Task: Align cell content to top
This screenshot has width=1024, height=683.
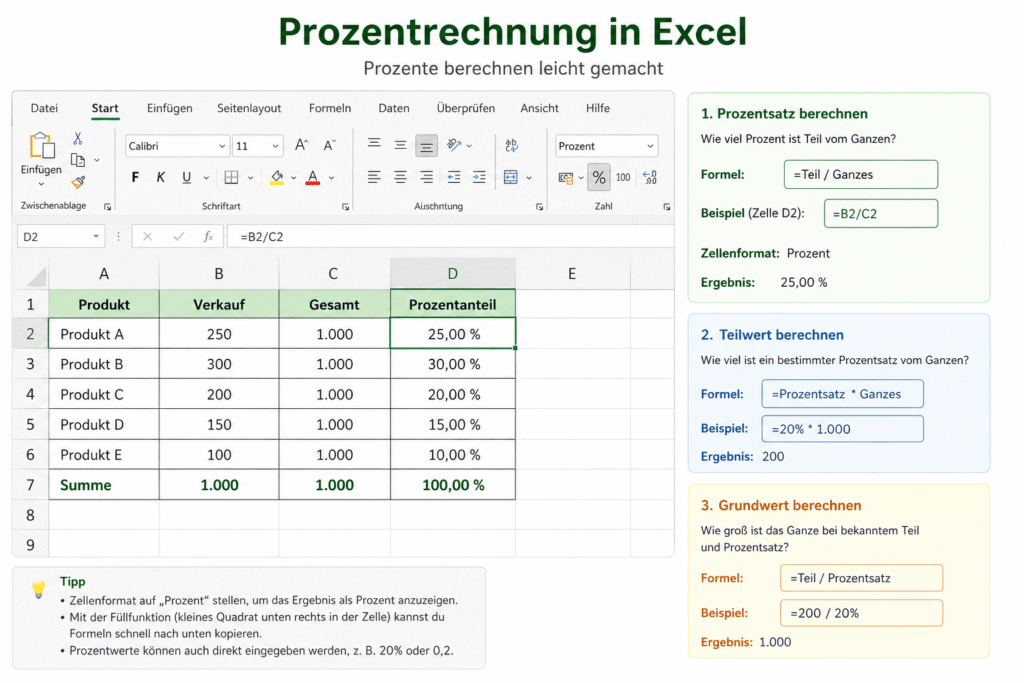Action: (374, 143)
